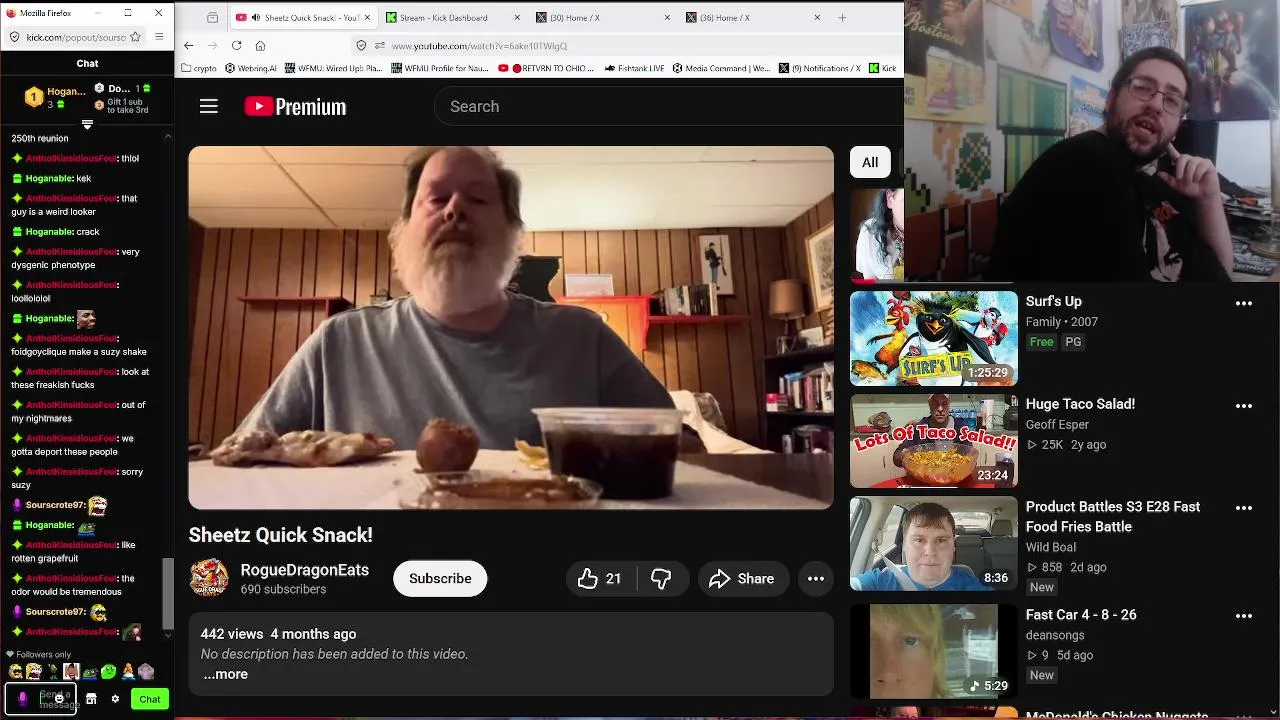Screen dimensions: 1280x720
Task: Open RogueDragonEats channel name link
Action: (305, 570)
